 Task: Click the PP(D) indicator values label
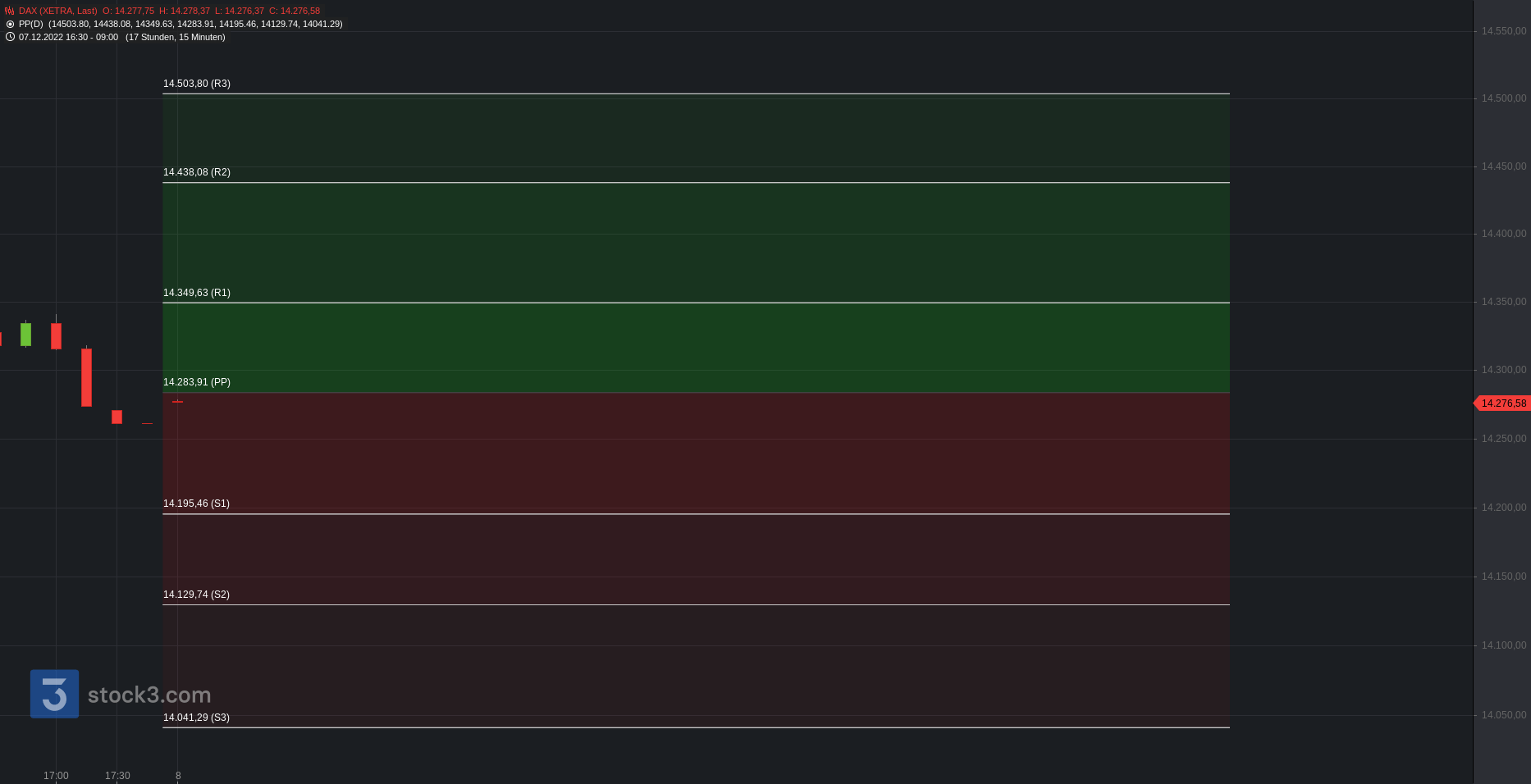tap(181, 24)
